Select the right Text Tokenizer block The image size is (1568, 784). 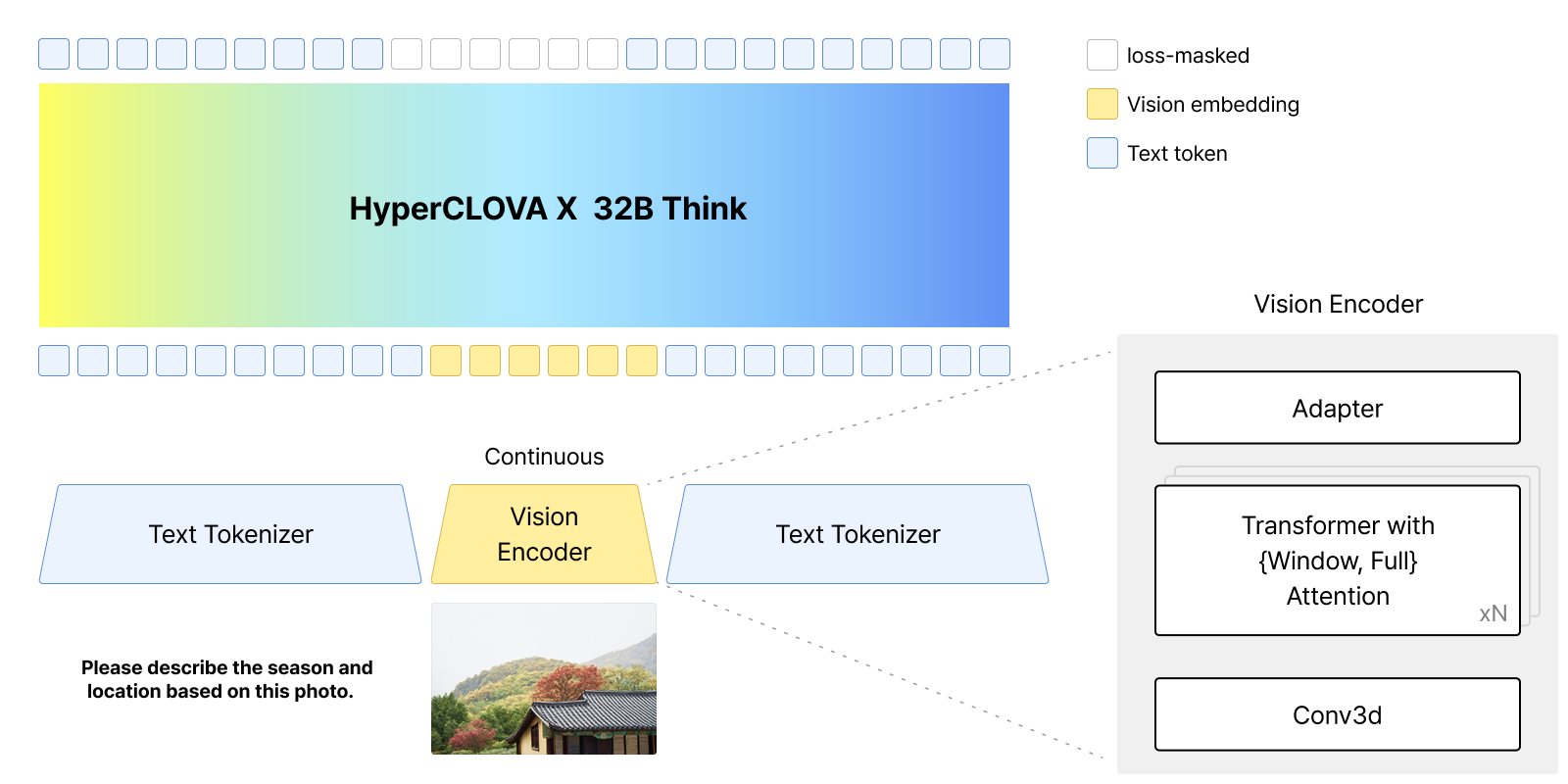tap(857, 534)
